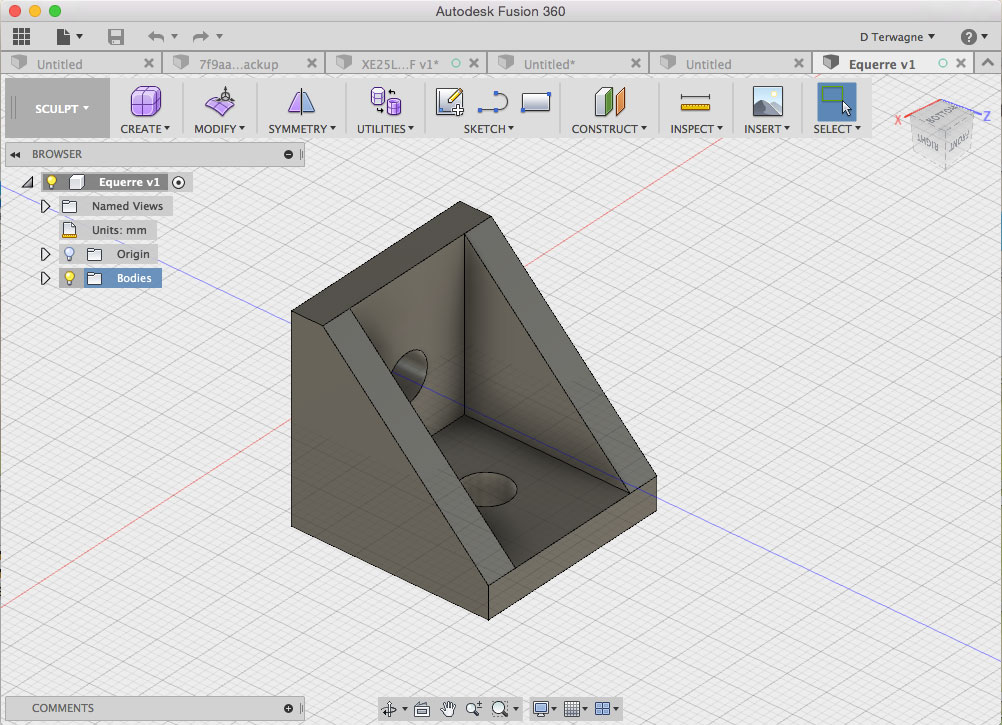Open Grid and Snaps settings icon
This screenshot has height=725, width=1002.
(x=572, y=708)
